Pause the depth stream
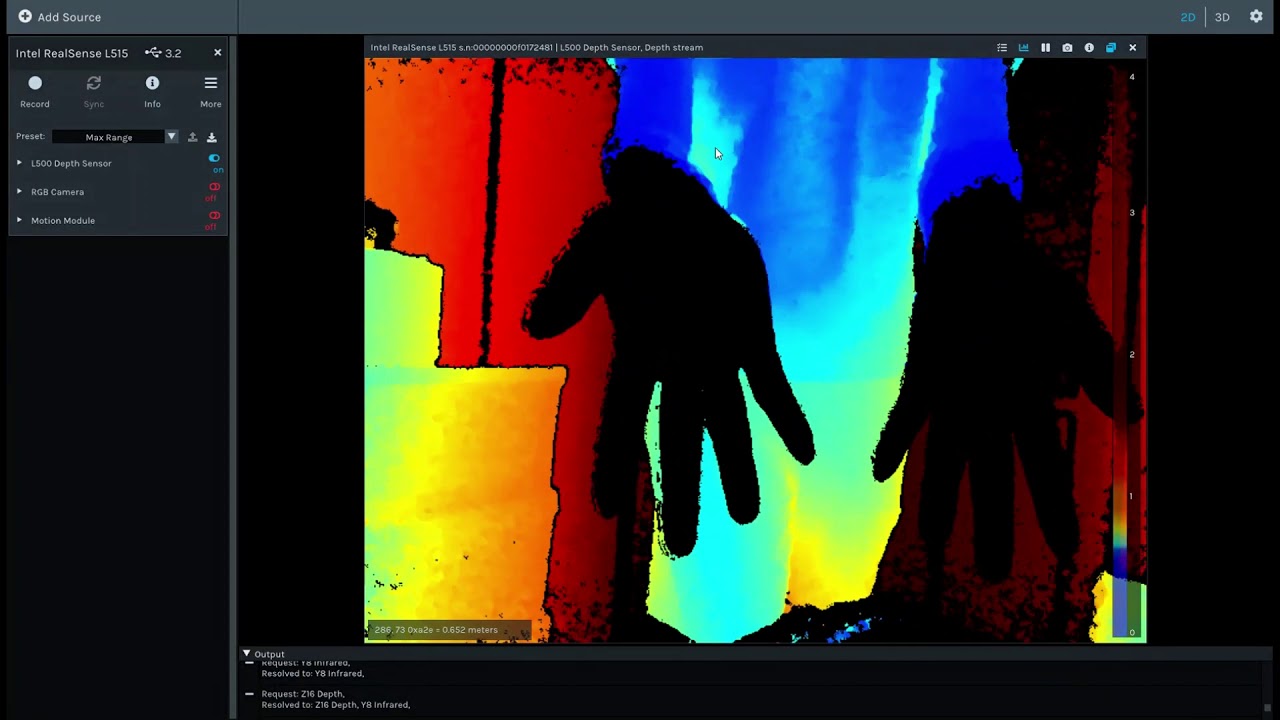 point(1045,48)
